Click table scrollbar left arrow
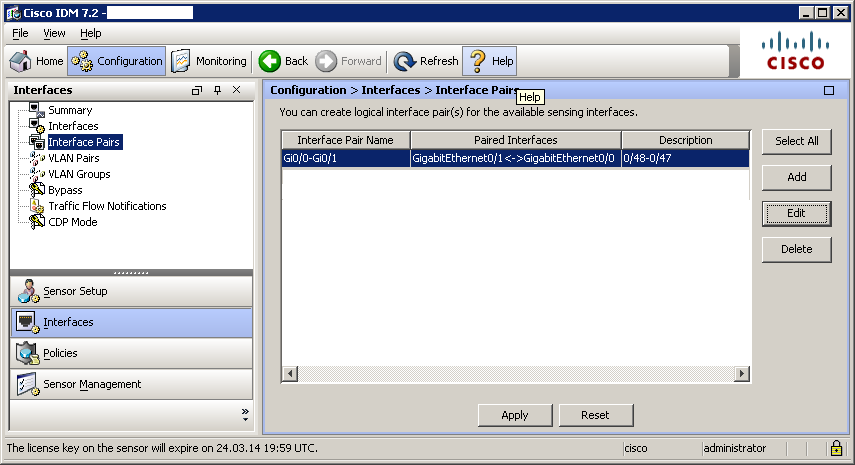Image resolution: width=855 pixels, height=465 pixels. coord(290,374)
